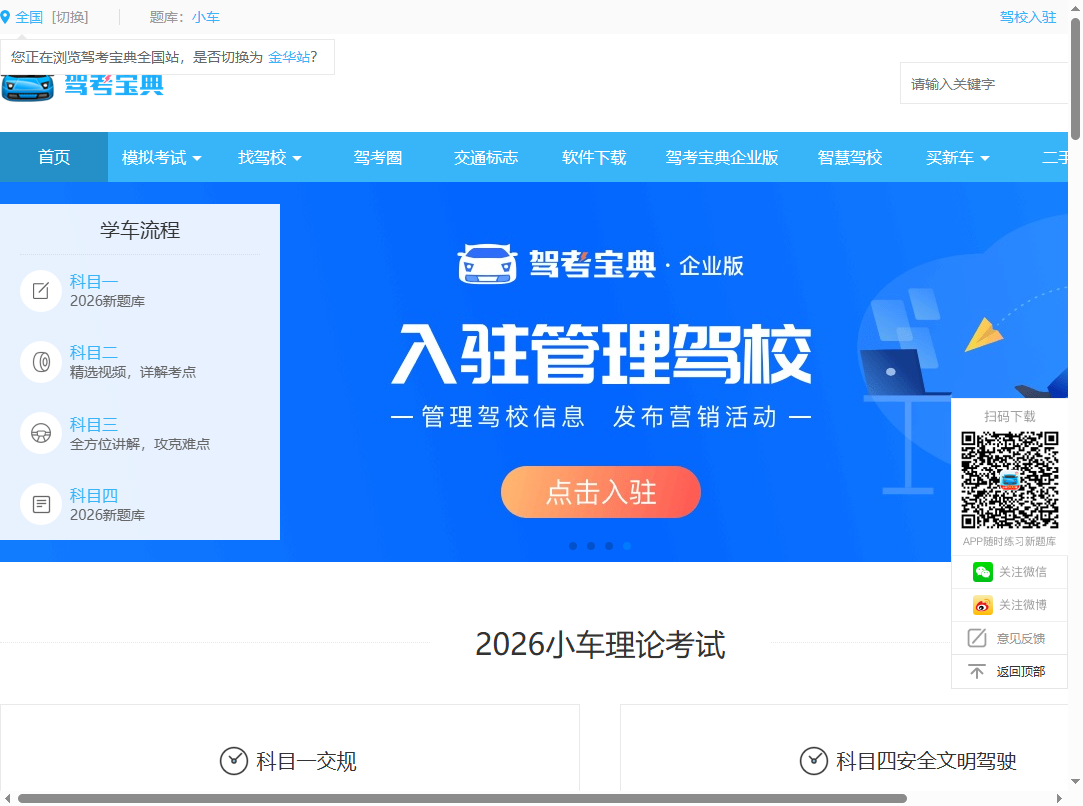This screenshot has width=1083, height=806.
Task: Click the vertical scrollbar down arrow
Action: [1075, 782]
